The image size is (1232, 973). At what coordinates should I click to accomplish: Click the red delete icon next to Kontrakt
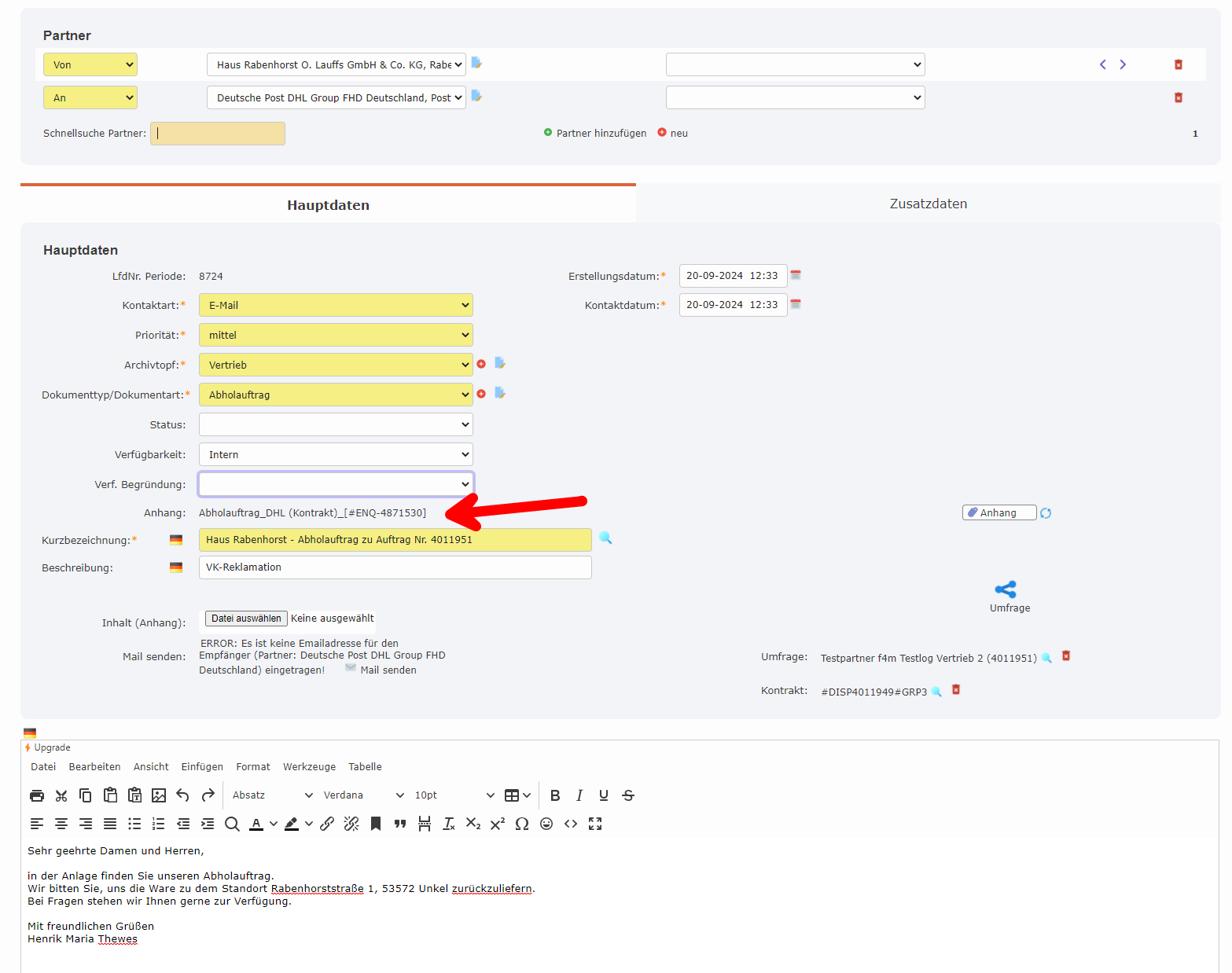[x=956, y=690]
